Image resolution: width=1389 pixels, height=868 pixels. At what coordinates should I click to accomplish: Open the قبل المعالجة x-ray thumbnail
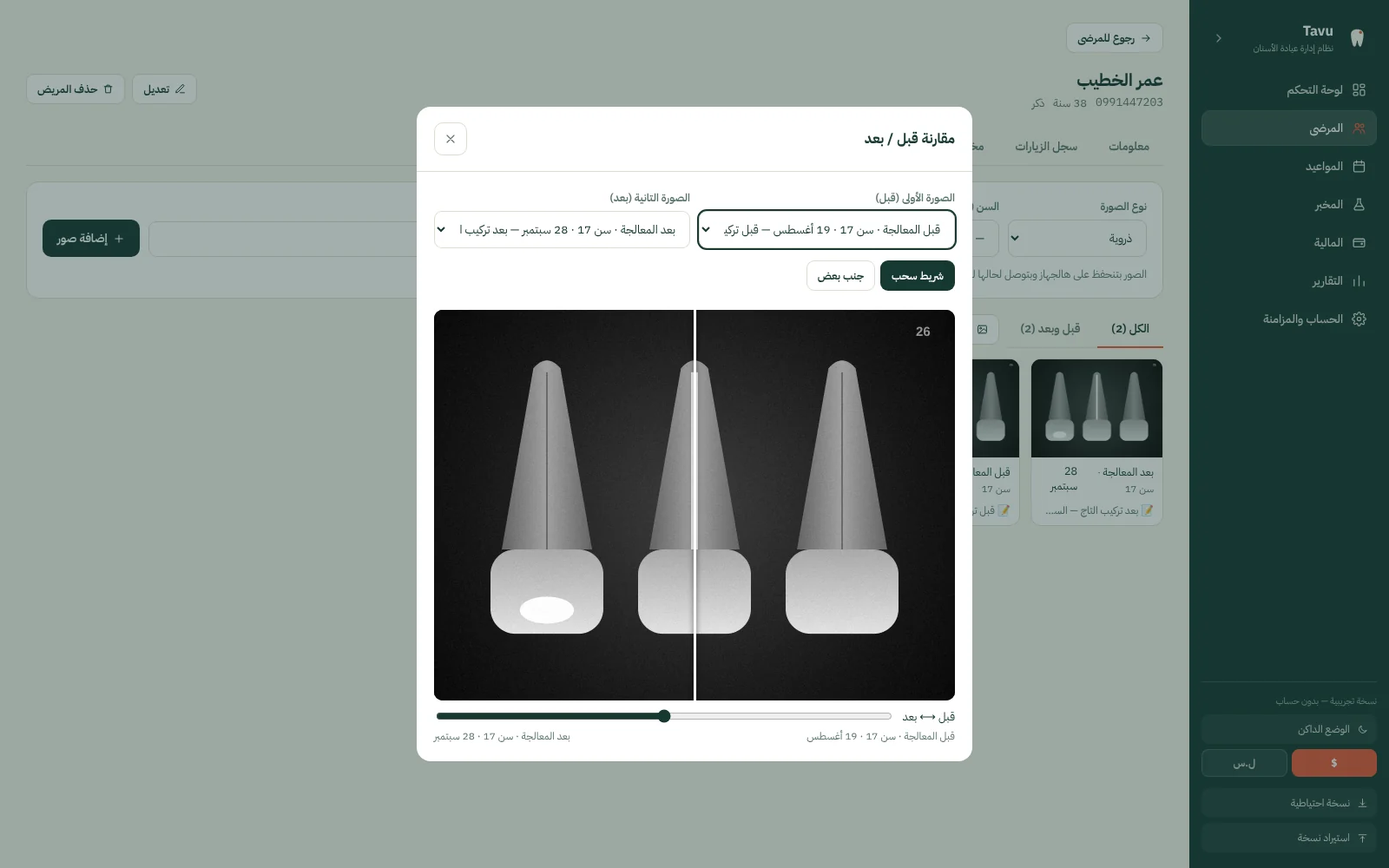click(996, 408)
